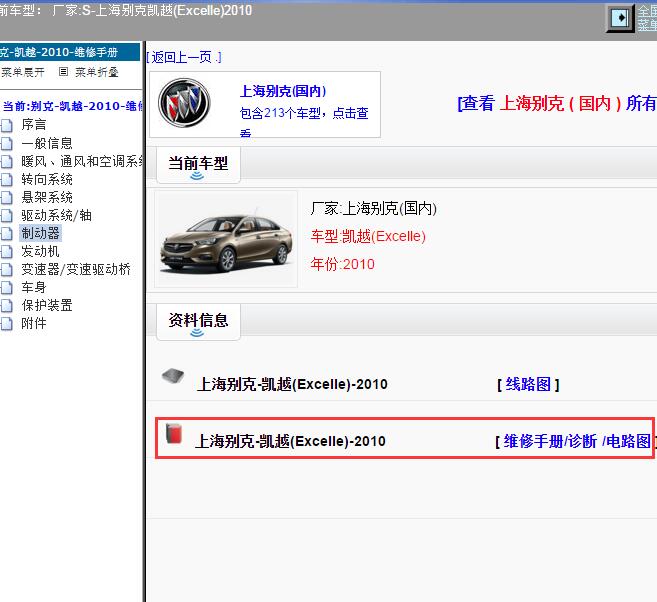Click page icon next to 暖风、通风和空调系统
The image size is (657, 602).
(7, 161)
